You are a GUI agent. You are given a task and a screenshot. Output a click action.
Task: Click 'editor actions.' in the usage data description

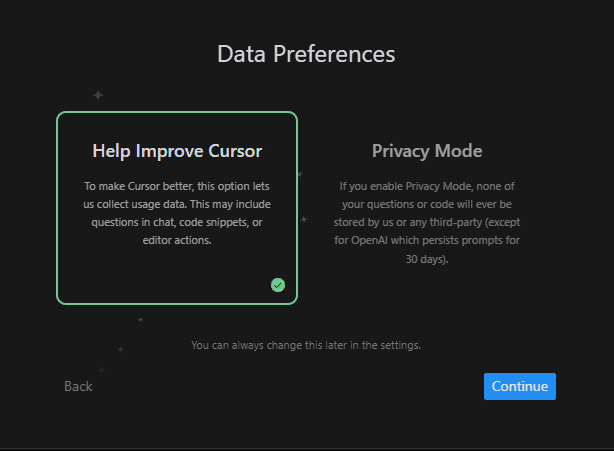177,240
